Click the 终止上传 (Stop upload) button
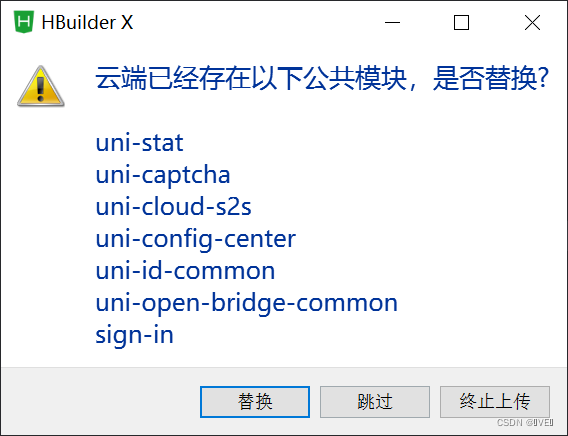Screen dimensions: 568x436 [x=495, y=402]
